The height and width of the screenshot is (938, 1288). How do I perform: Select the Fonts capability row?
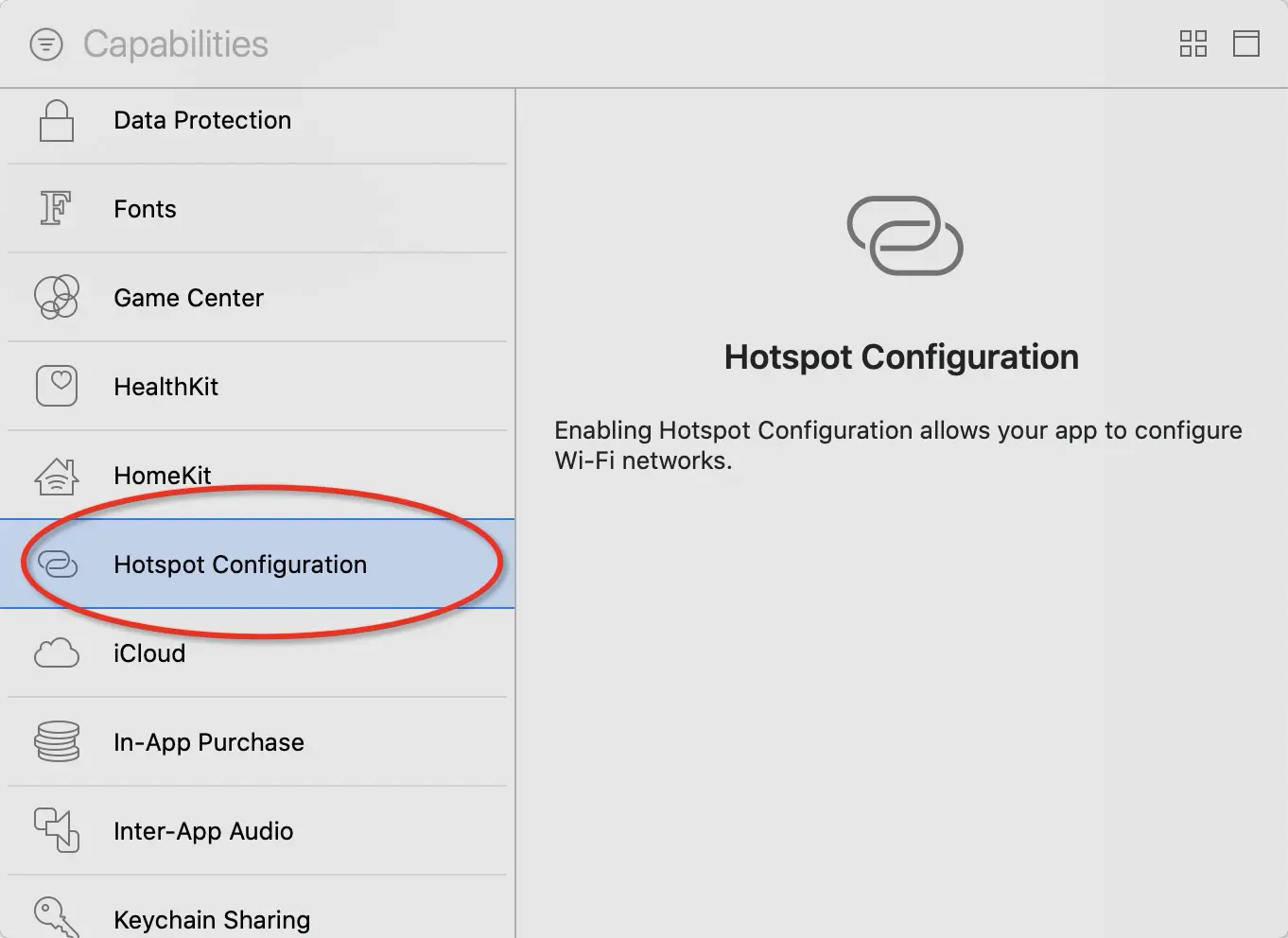[x=146, y=209]
